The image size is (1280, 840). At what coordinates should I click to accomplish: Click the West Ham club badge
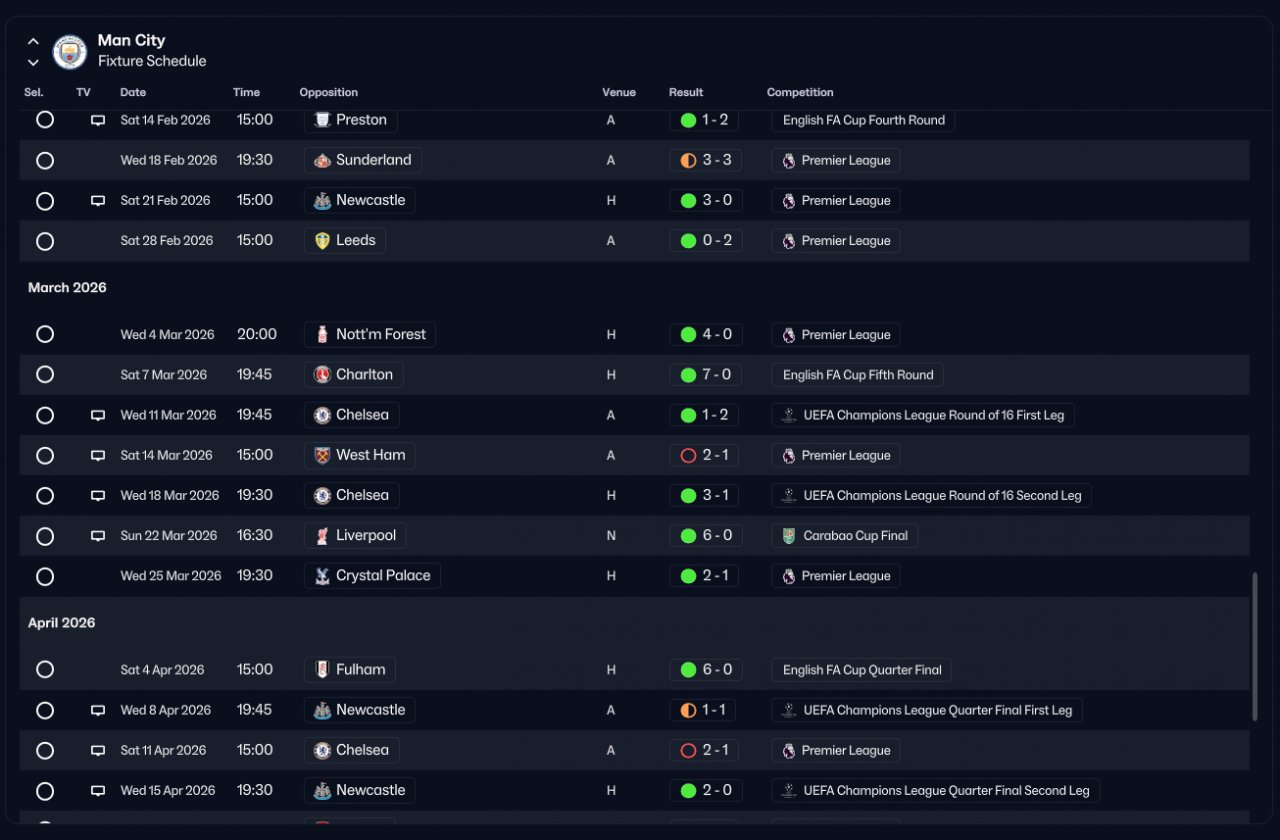(322, 455)
